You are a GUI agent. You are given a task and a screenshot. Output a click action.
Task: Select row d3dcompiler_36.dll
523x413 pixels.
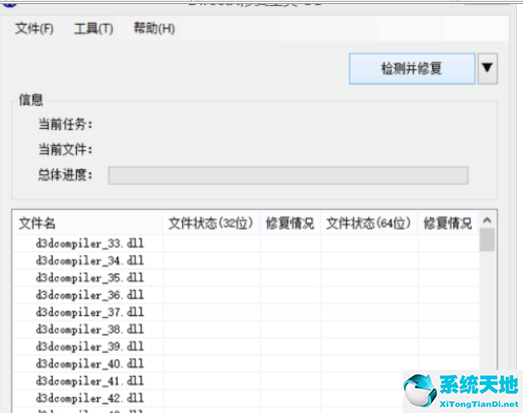click(246, 295)
